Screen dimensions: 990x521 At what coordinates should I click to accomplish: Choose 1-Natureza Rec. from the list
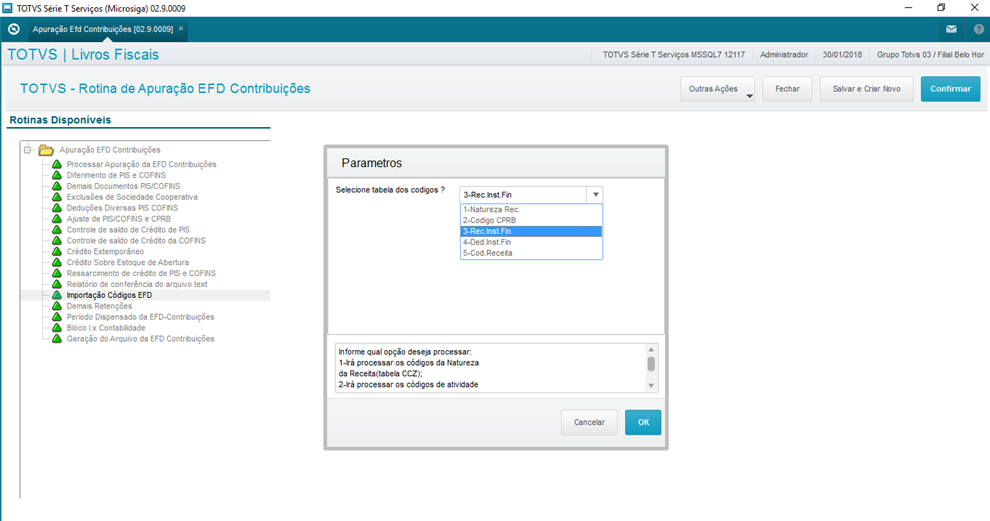[x=531, y=210]
